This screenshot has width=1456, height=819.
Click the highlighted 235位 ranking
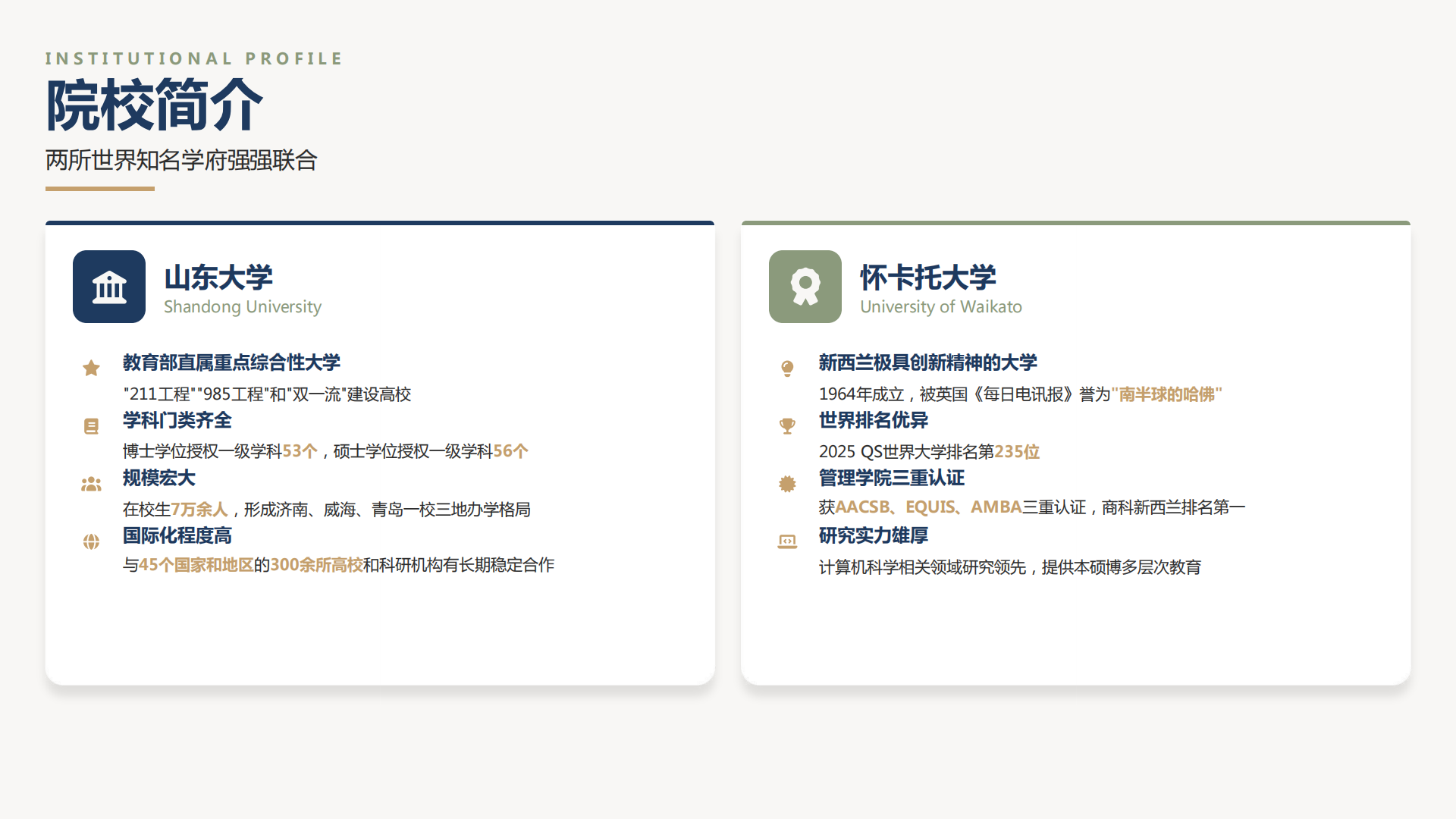tap(1017, 451)
